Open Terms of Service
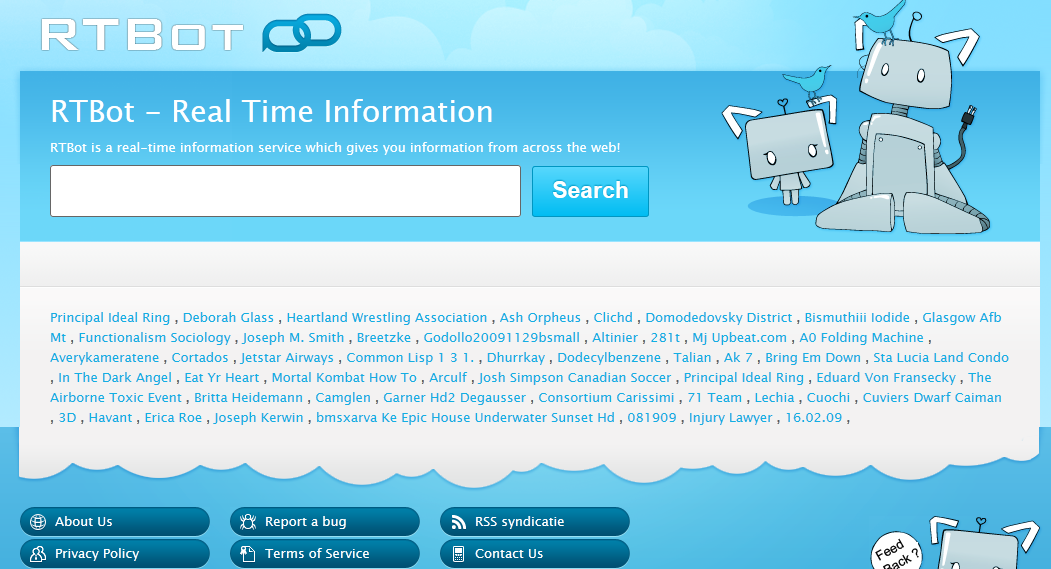1051x569 pixels. tap(324, 554)
